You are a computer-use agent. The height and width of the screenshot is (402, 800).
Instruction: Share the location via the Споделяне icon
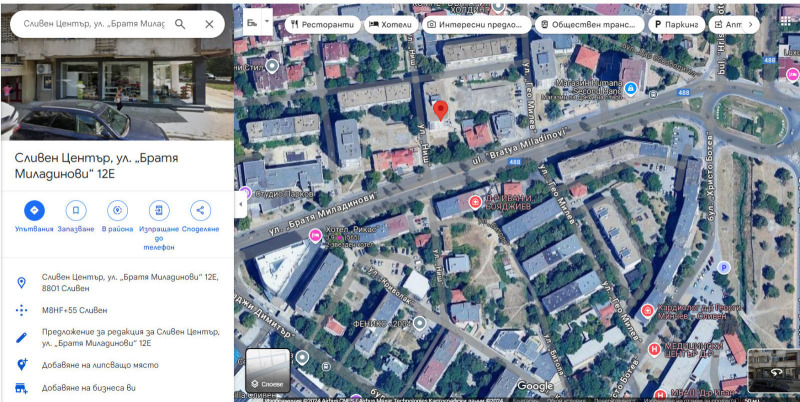pyautogui.click(x=200, y=210)
